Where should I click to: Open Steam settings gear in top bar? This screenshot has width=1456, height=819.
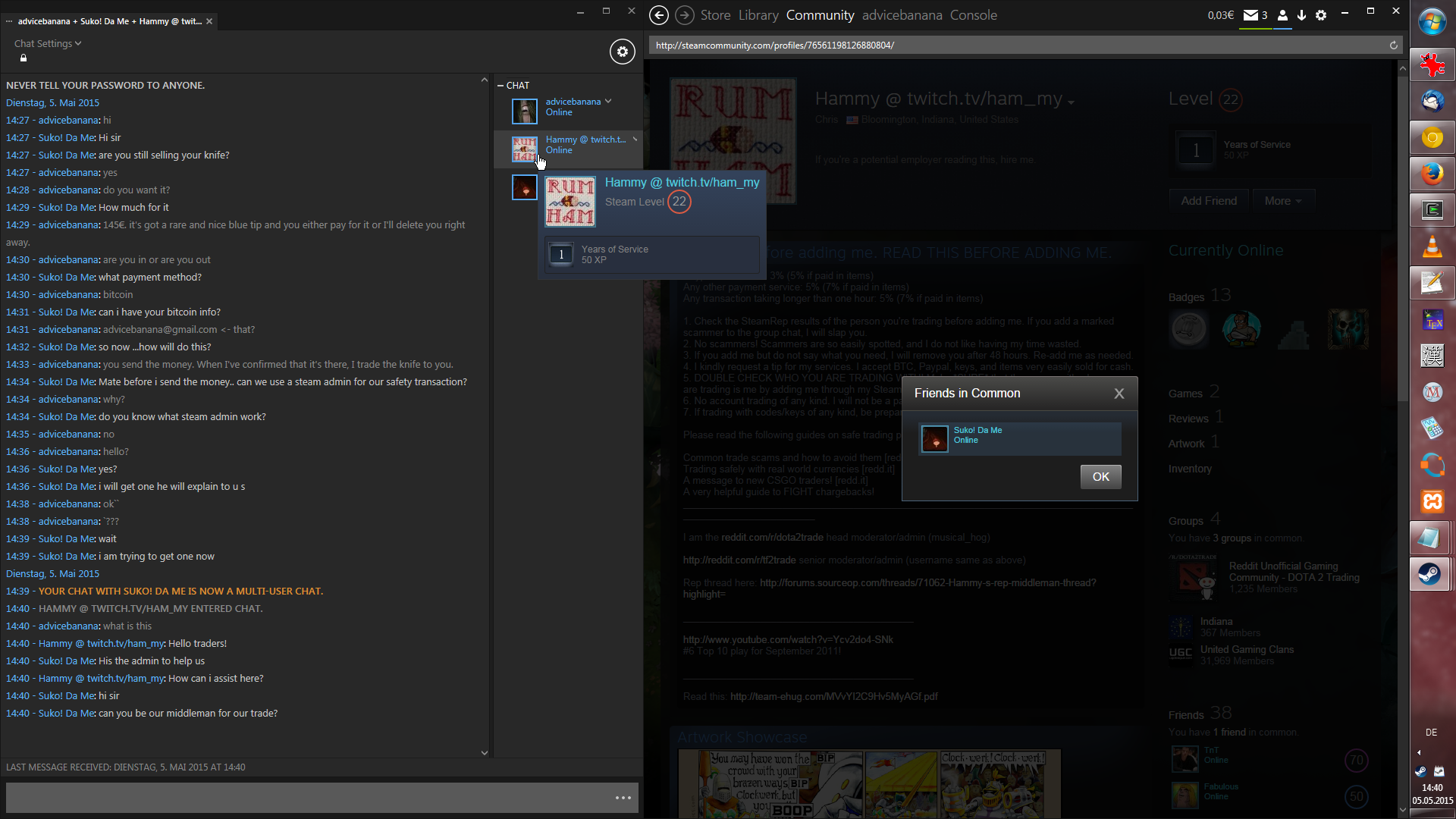[1321, 15]
